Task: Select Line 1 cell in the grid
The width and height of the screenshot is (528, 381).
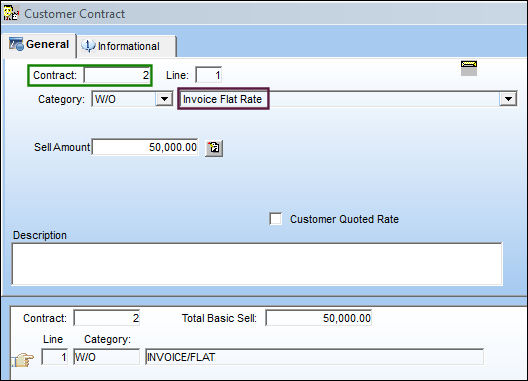Action: (55, 357)
